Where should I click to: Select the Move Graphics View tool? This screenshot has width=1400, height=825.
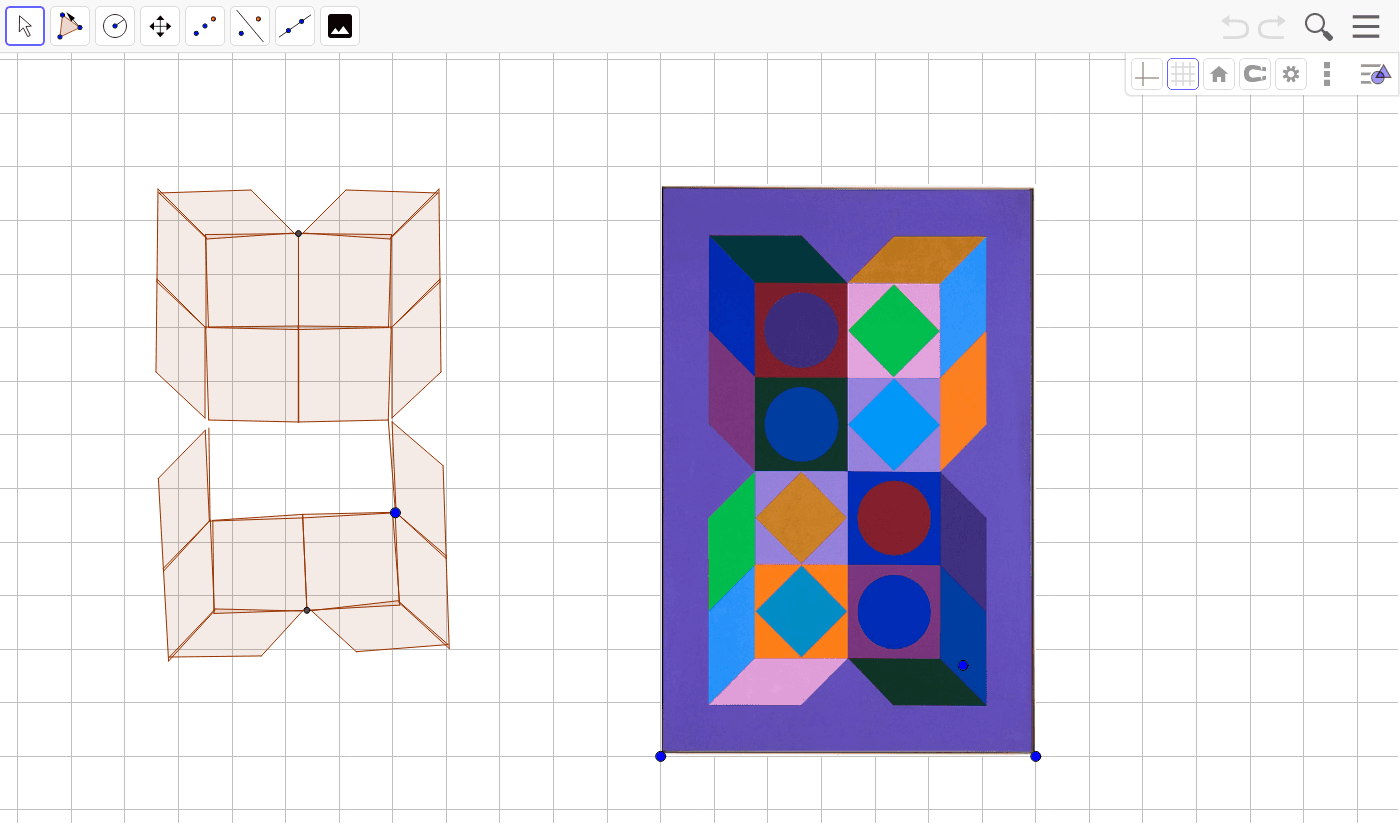point(160,26)
